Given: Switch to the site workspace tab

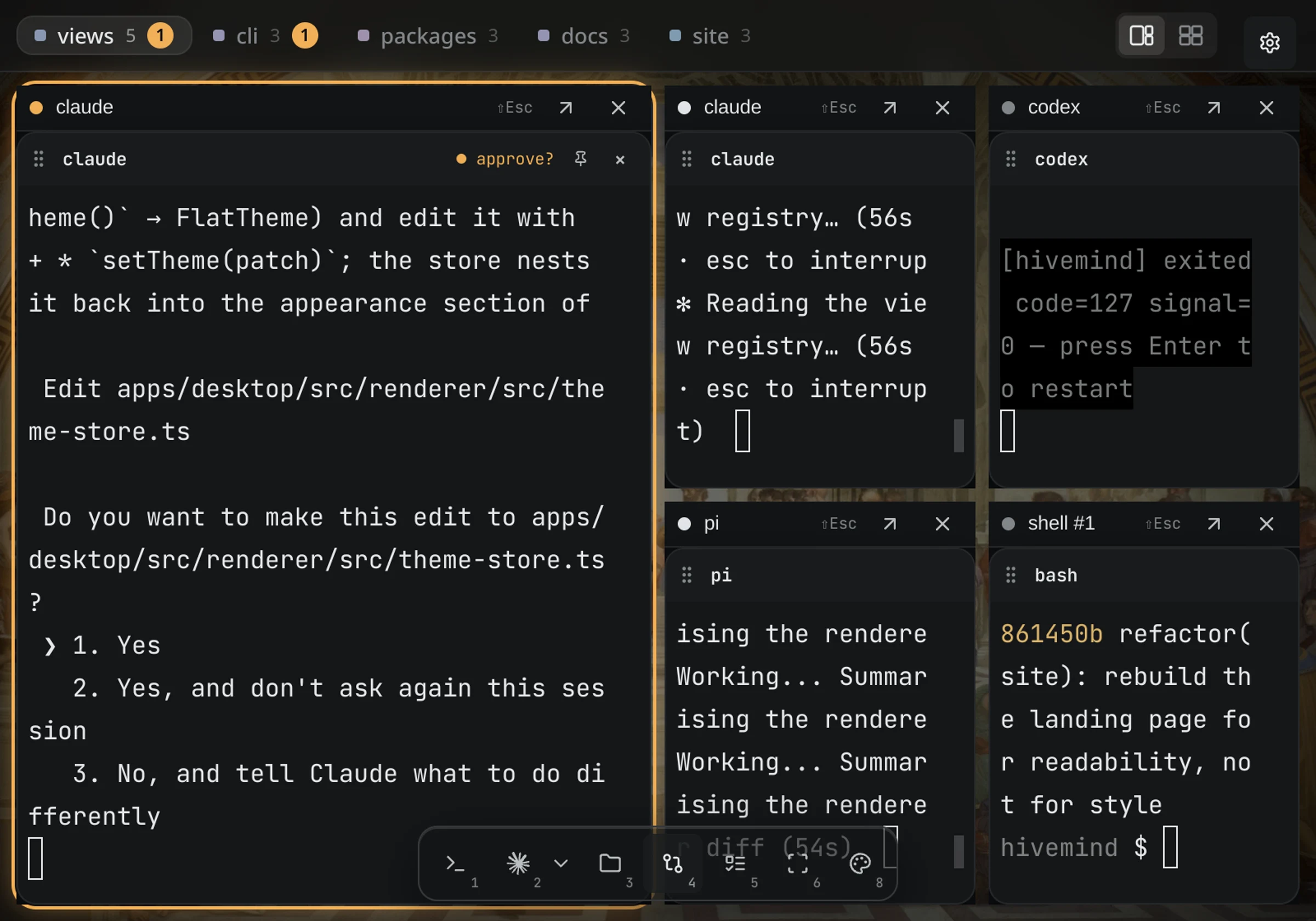Looking at the screenshot, I should pos(710,36).
